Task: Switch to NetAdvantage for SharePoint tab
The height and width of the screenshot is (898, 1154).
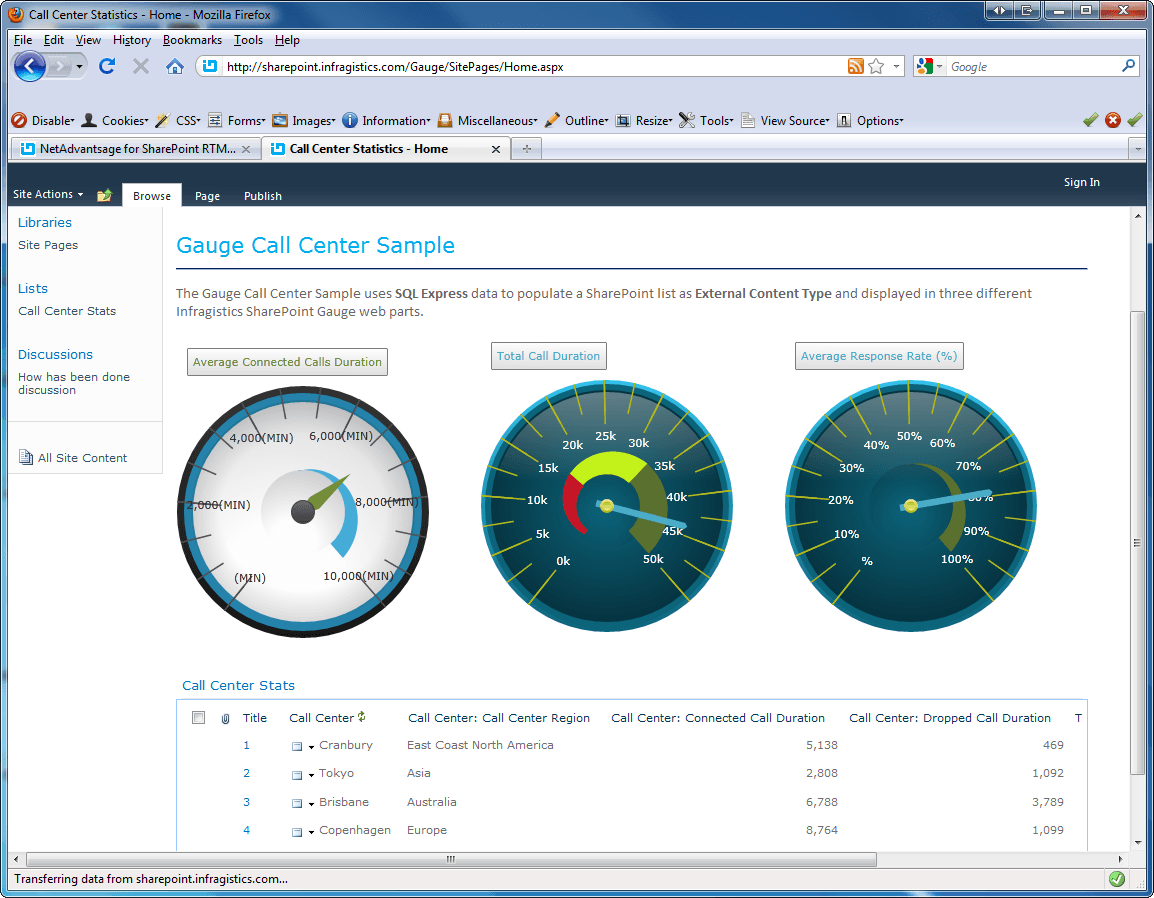Action: pos(135,149)
